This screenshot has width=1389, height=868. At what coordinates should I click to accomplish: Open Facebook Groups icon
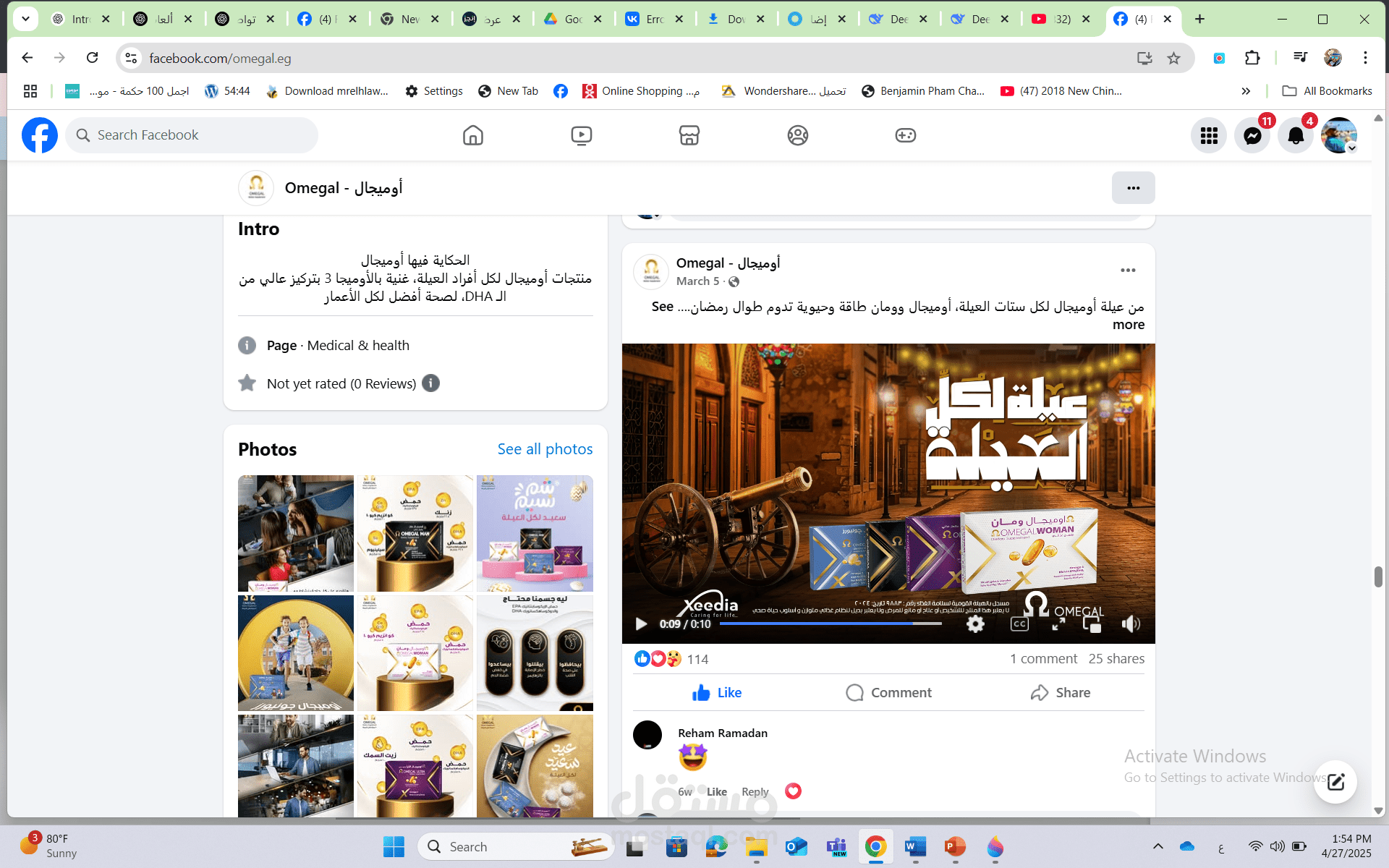(797, 135)
